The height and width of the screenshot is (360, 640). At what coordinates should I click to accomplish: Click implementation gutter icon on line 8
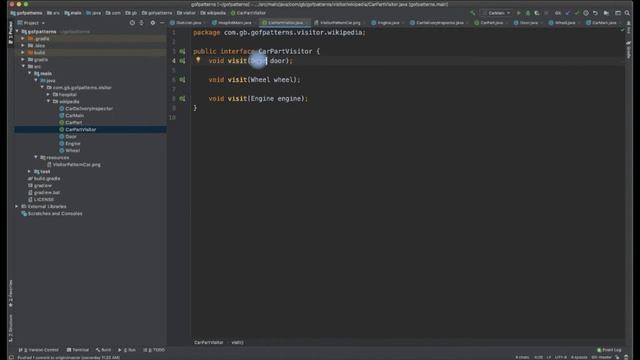[x=182, y=99]
